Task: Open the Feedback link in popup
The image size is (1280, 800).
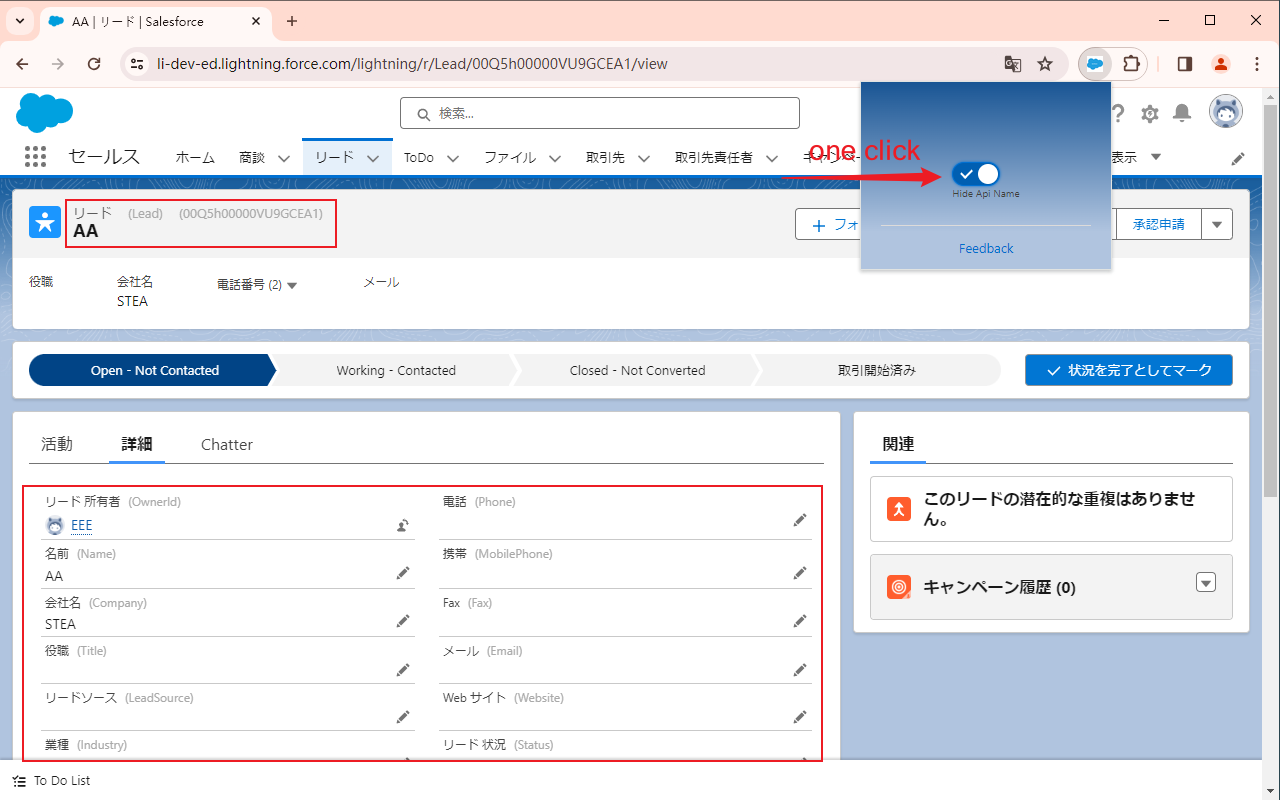Action: click(x=986, y=248)
